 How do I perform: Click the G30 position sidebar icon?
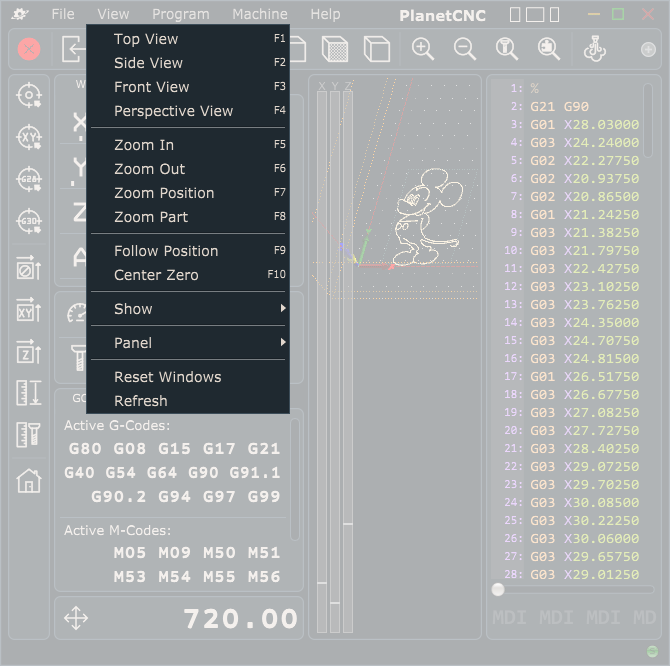(x=29, y=221)
